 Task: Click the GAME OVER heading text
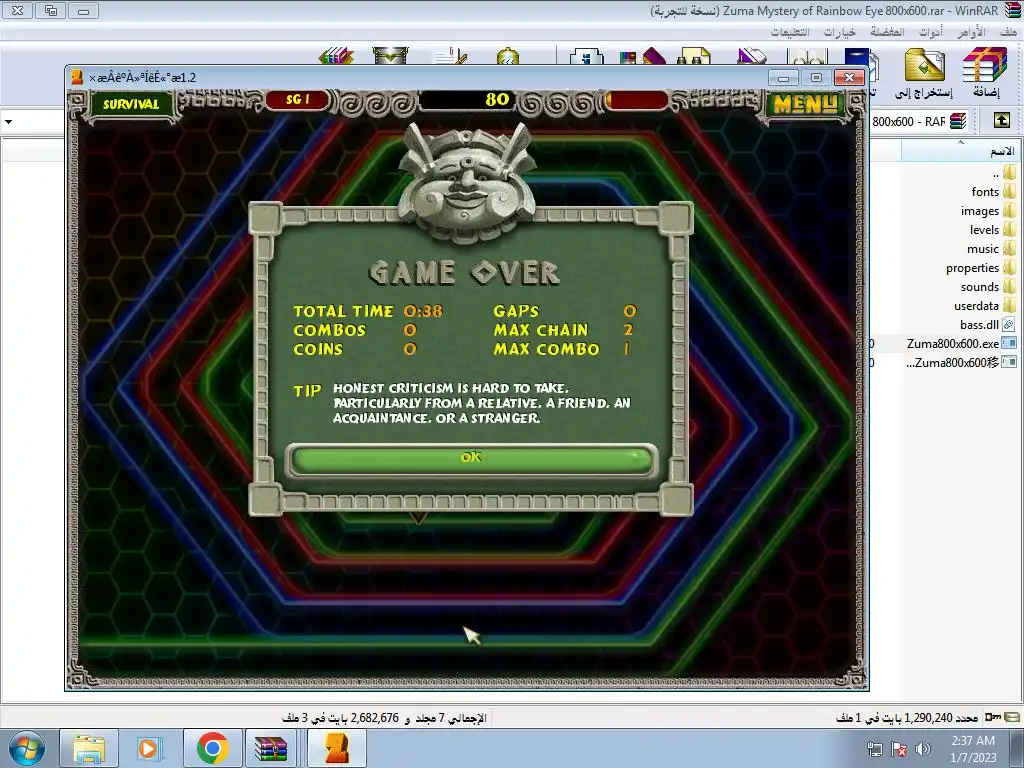pos(464,273)
